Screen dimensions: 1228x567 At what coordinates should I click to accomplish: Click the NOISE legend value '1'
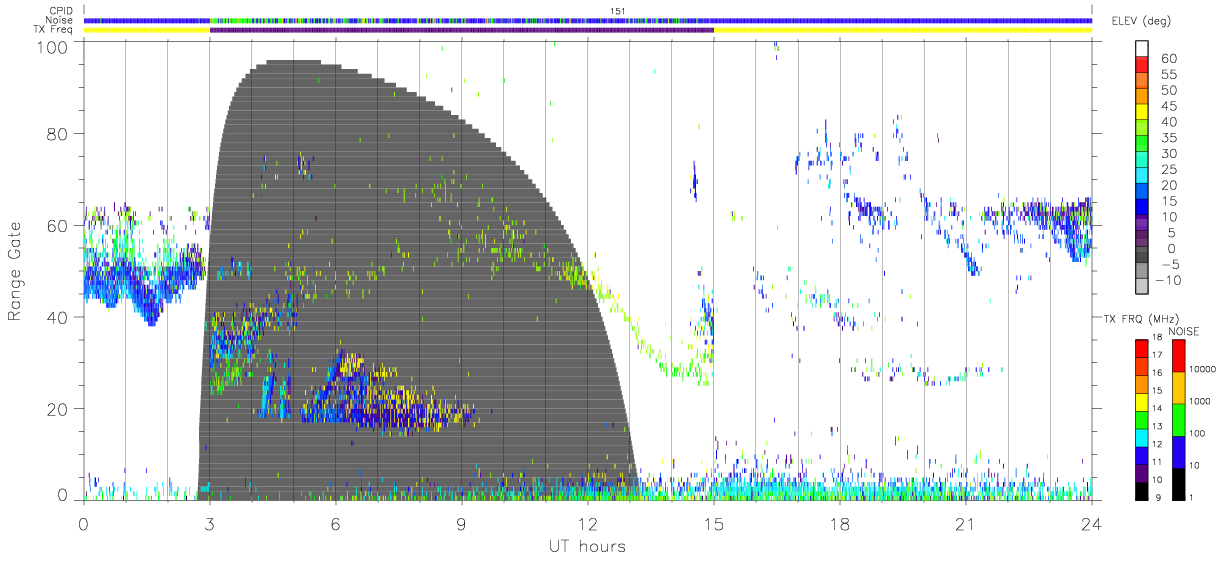[x=1192, y=497]
